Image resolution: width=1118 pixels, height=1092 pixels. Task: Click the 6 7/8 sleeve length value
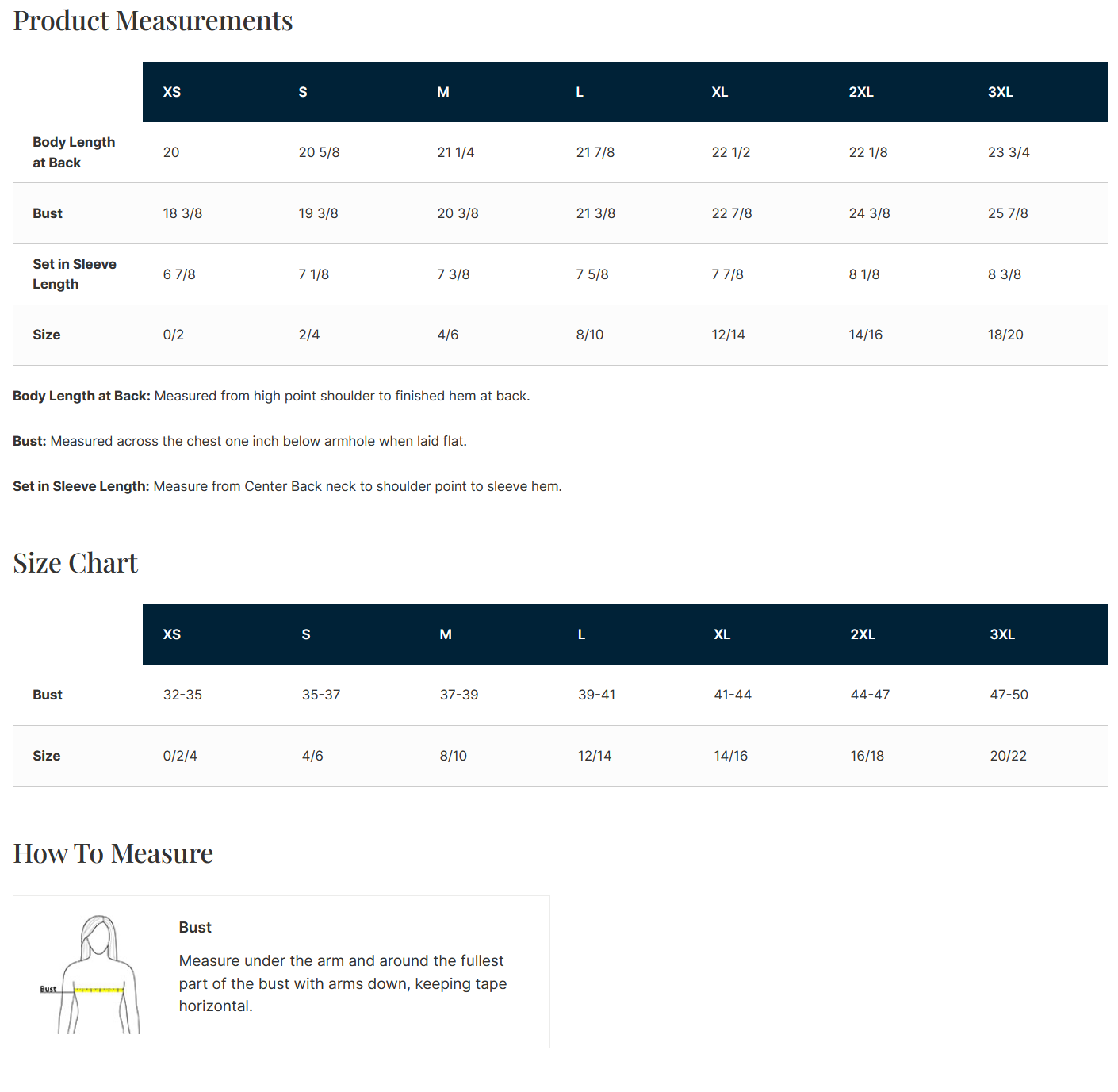pos(179,274)
